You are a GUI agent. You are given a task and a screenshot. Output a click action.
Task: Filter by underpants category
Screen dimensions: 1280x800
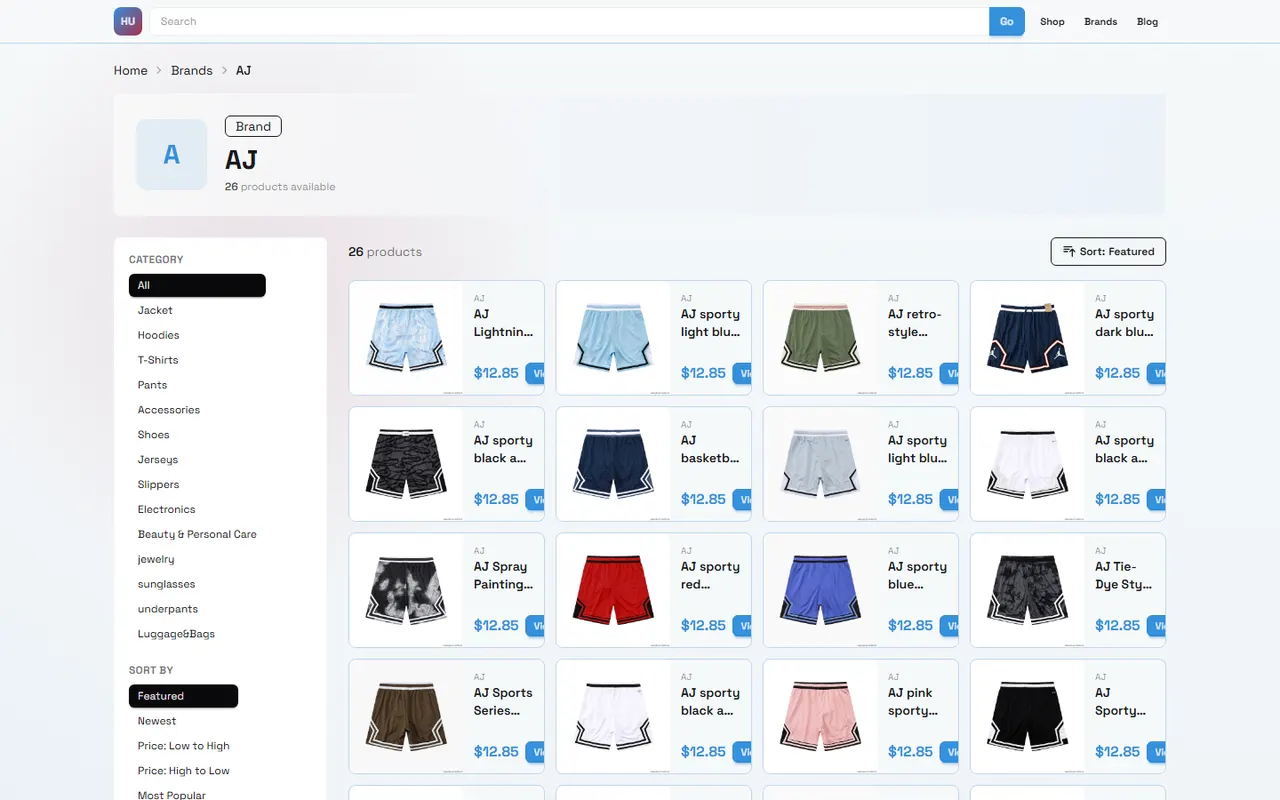click(168, 610)
